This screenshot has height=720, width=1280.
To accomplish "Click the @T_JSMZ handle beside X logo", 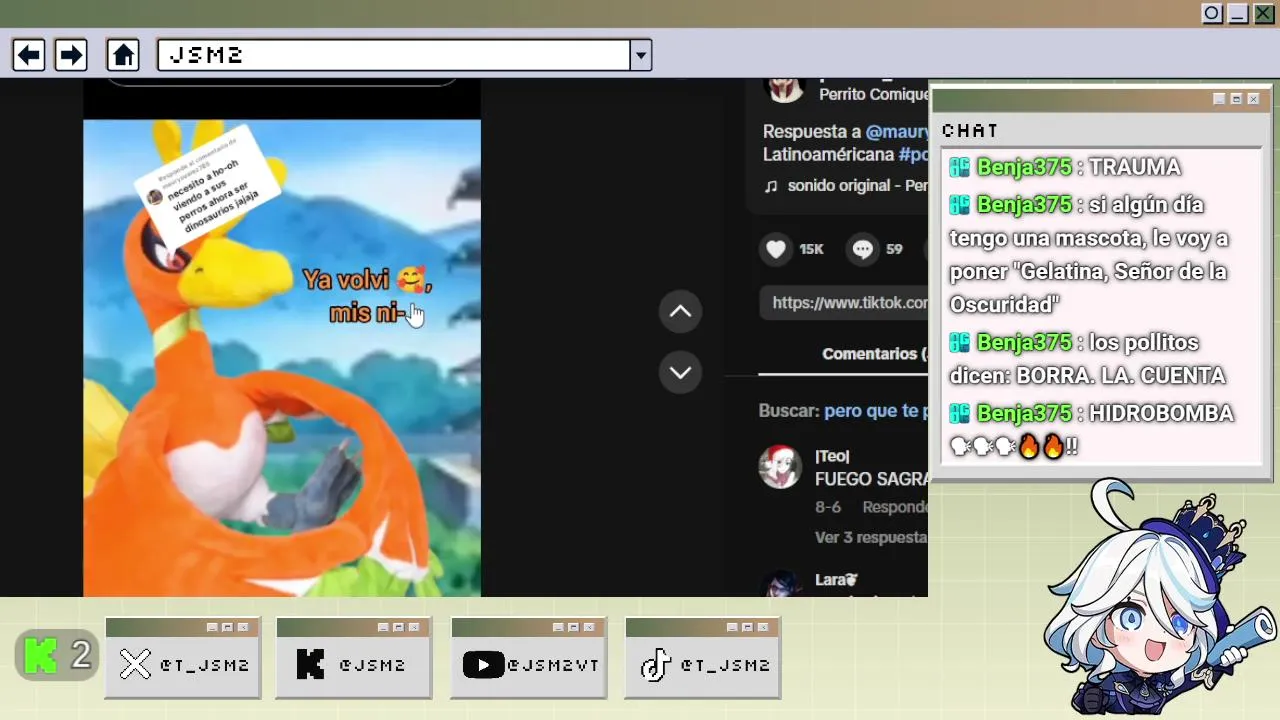I will [204, 665].
